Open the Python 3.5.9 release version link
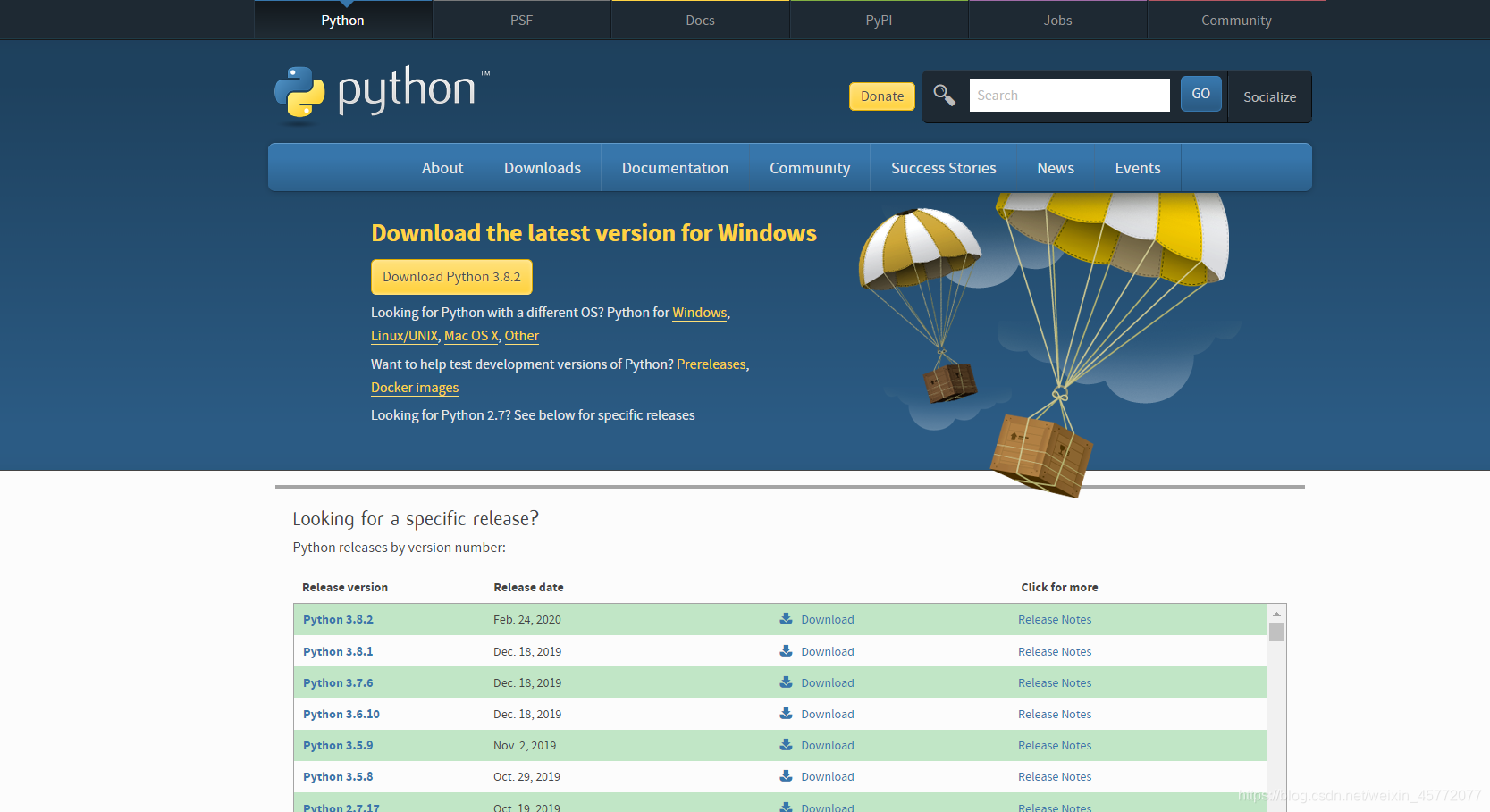 [x=338, y=745]
